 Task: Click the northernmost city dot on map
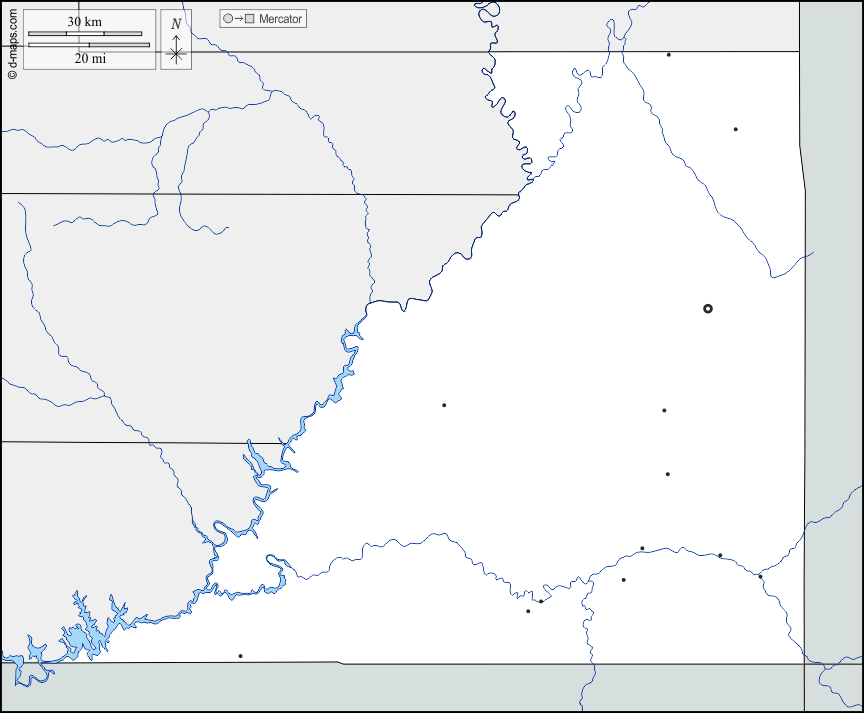click(x=669, y=54)
